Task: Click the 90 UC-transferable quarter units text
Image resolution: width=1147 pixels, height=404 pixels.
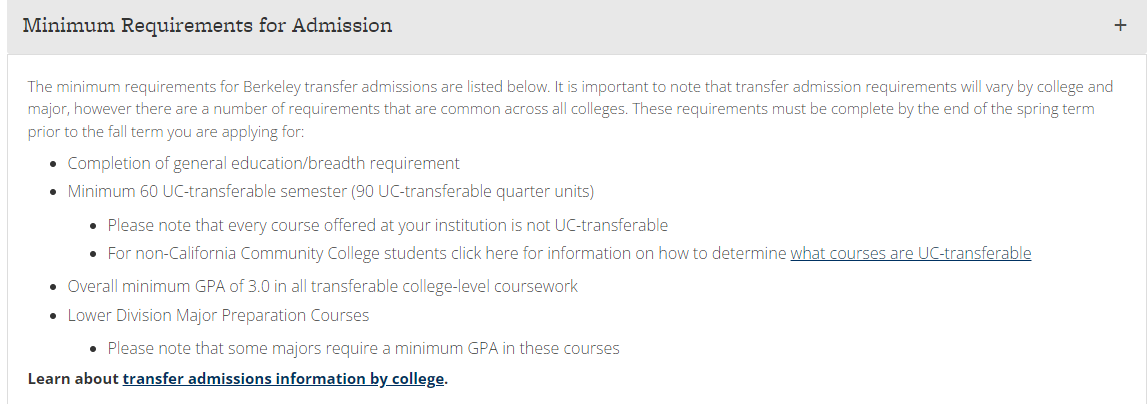Action: (472, 192)
